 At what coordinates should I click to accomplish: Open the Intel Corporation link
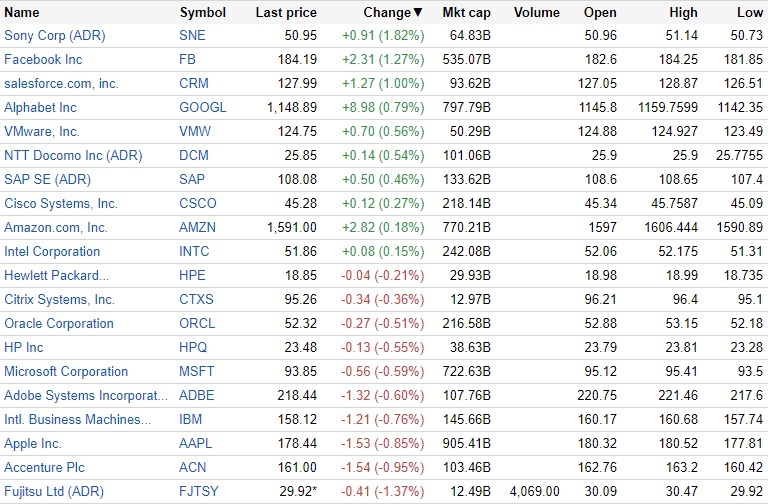[x=52, y=251]
